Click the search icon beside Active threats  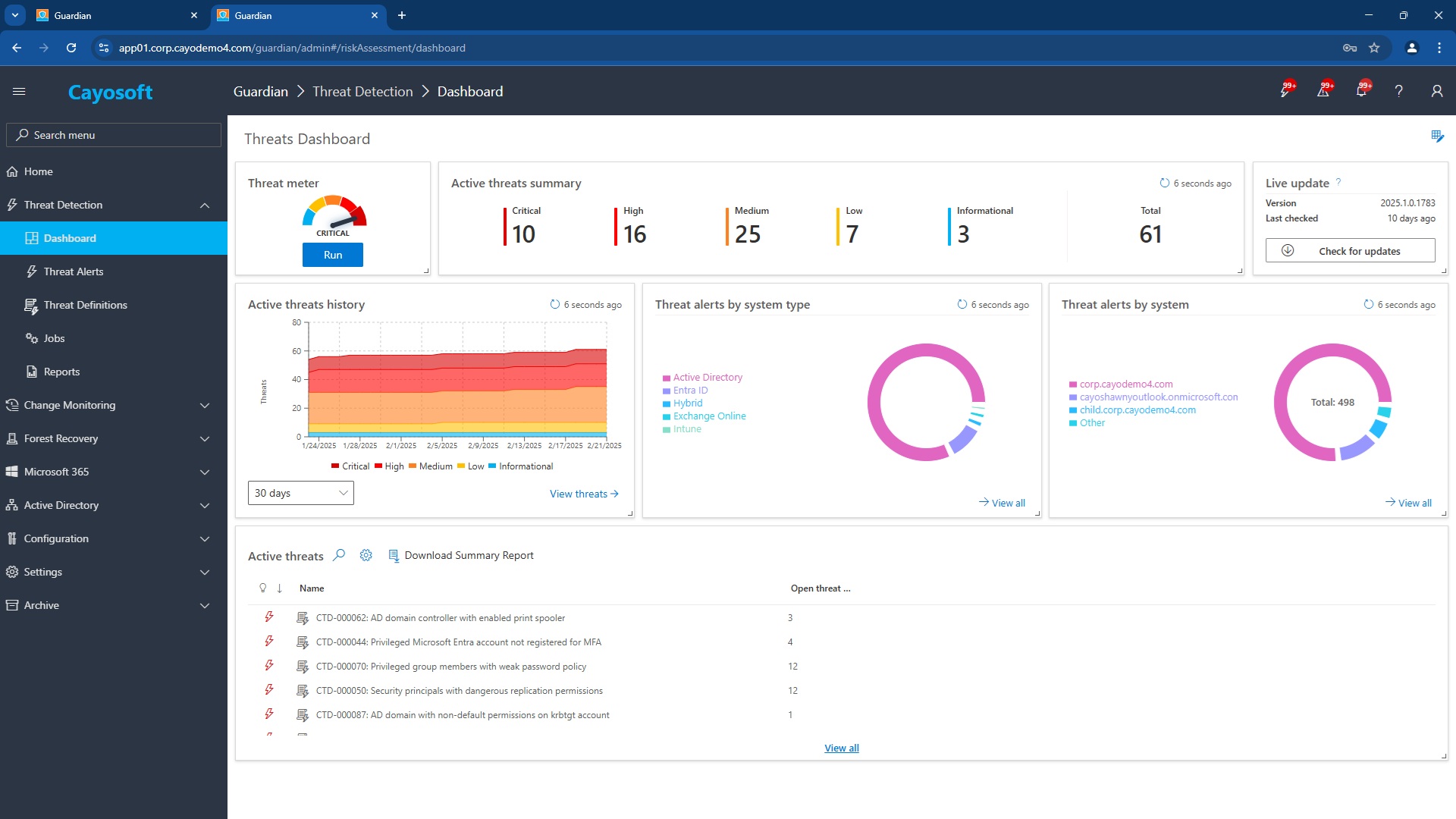coord(339,555)
